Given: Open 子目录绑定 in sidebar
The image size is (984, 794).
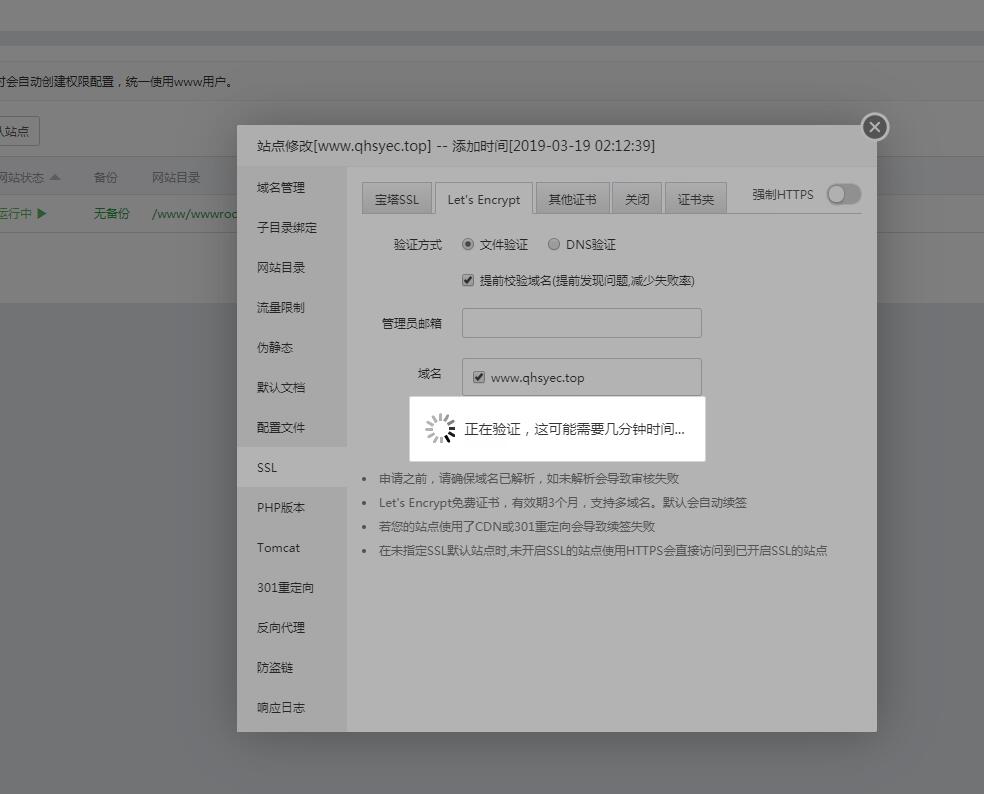Looking at the screenshot, I should (x=292, y=227).
